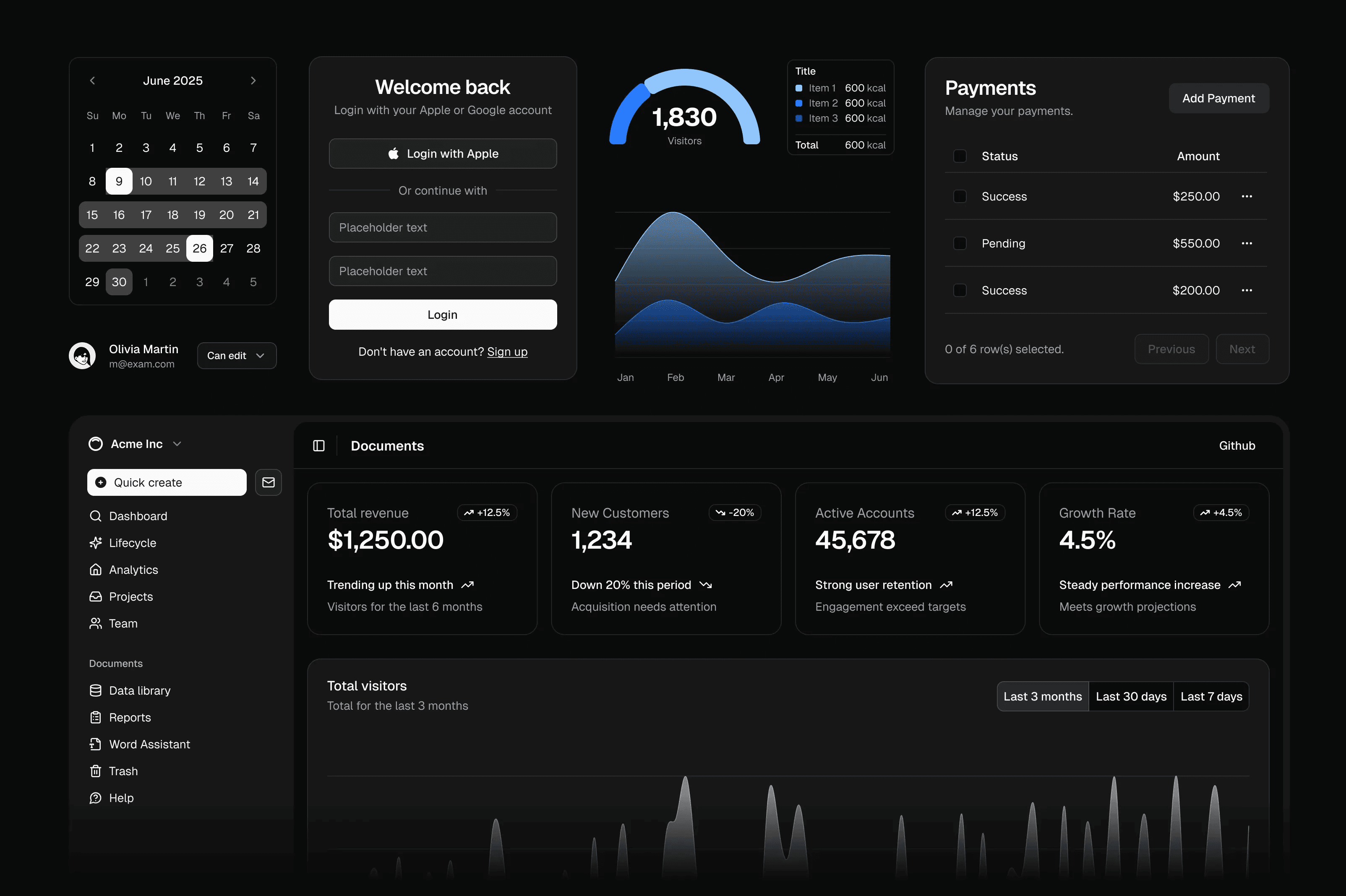This screenshot has height=896, width=1346.
Task: Toggle the sidebar panel icon
Action: [319, 446]
